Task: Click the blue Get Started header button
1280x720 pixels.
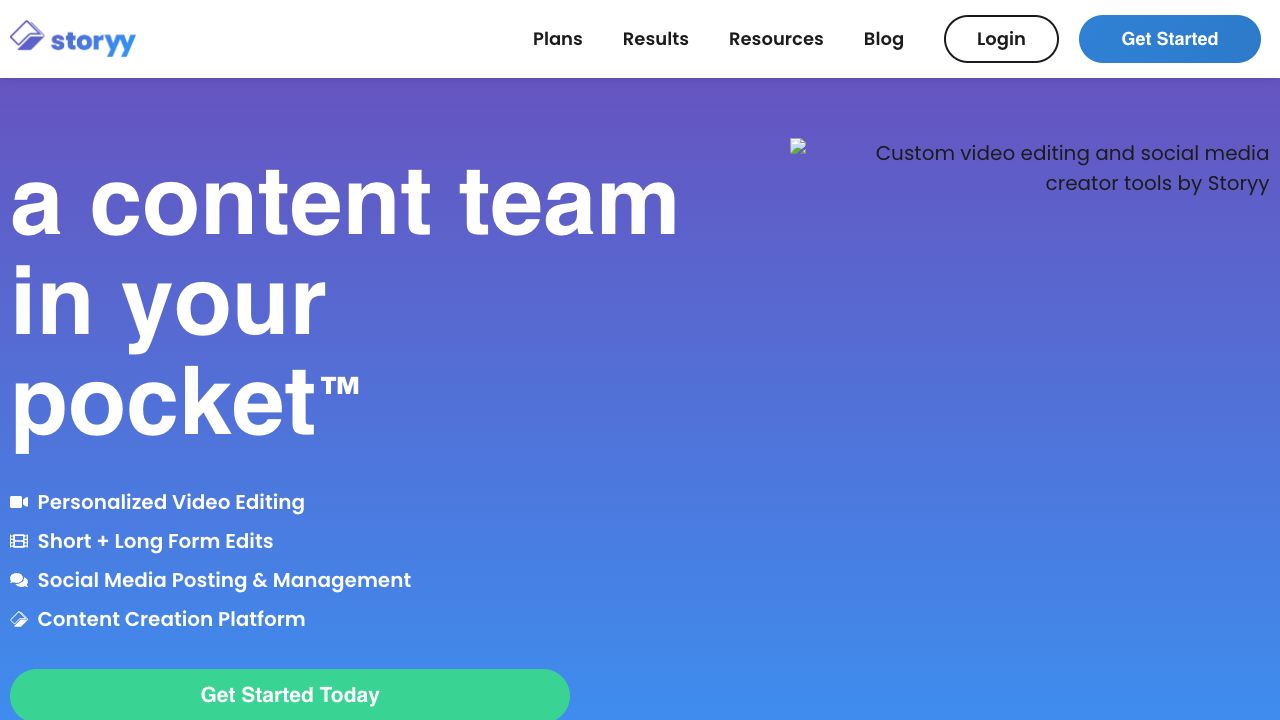Action: tap(1169, 39)
